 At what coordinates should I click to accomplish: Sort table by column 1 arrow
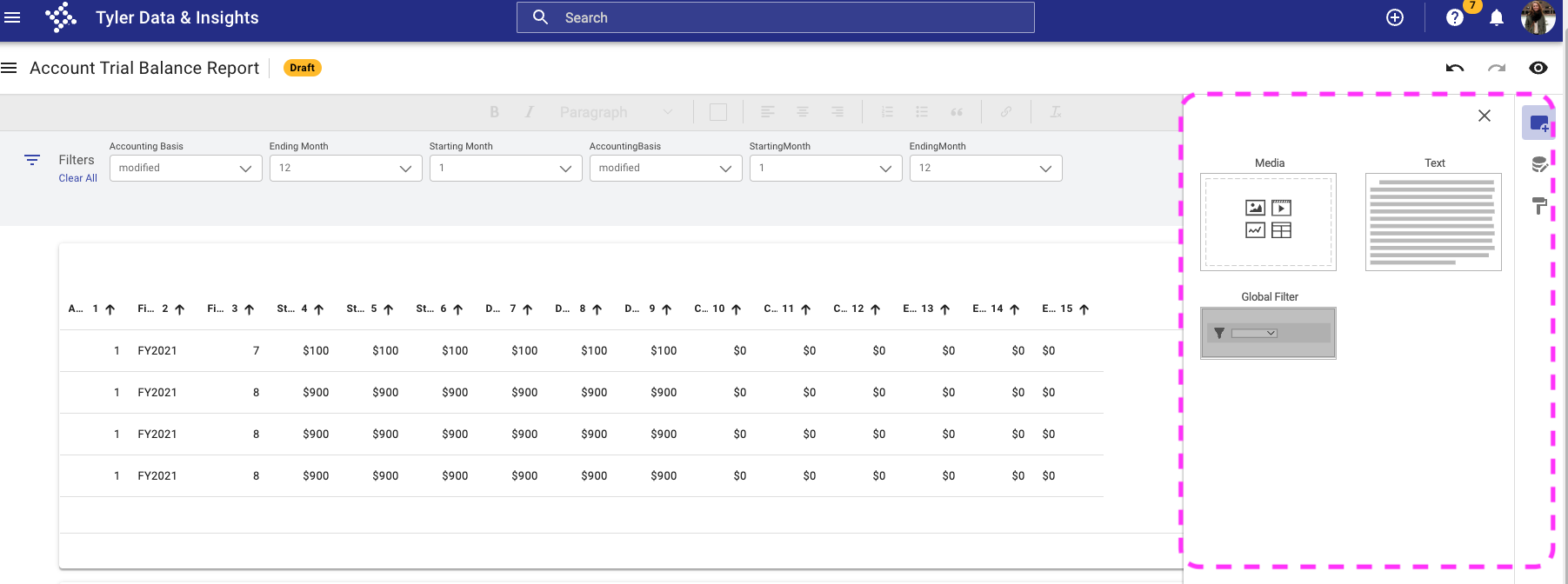pos(110,309)
